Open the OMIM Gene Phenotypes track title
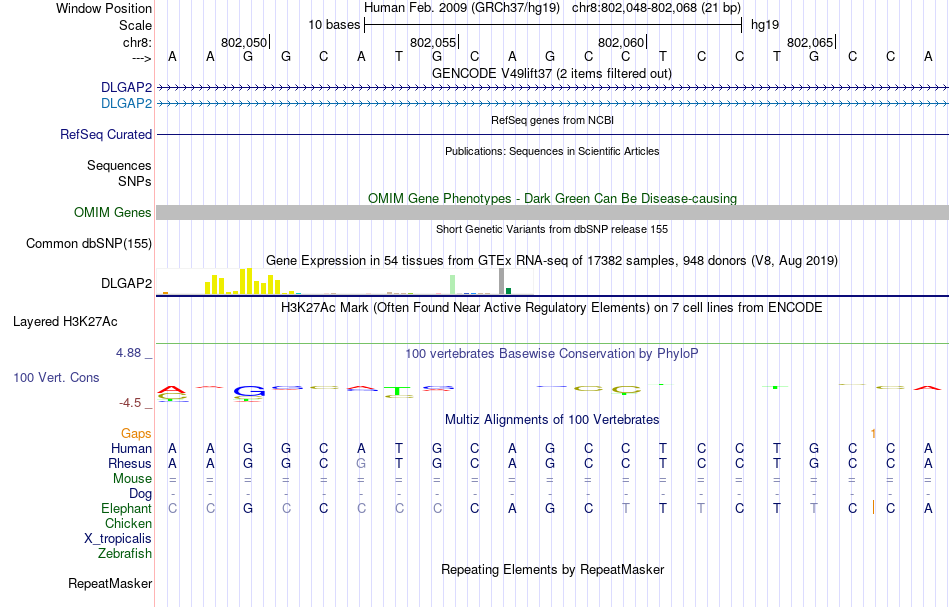 (552, 199)
